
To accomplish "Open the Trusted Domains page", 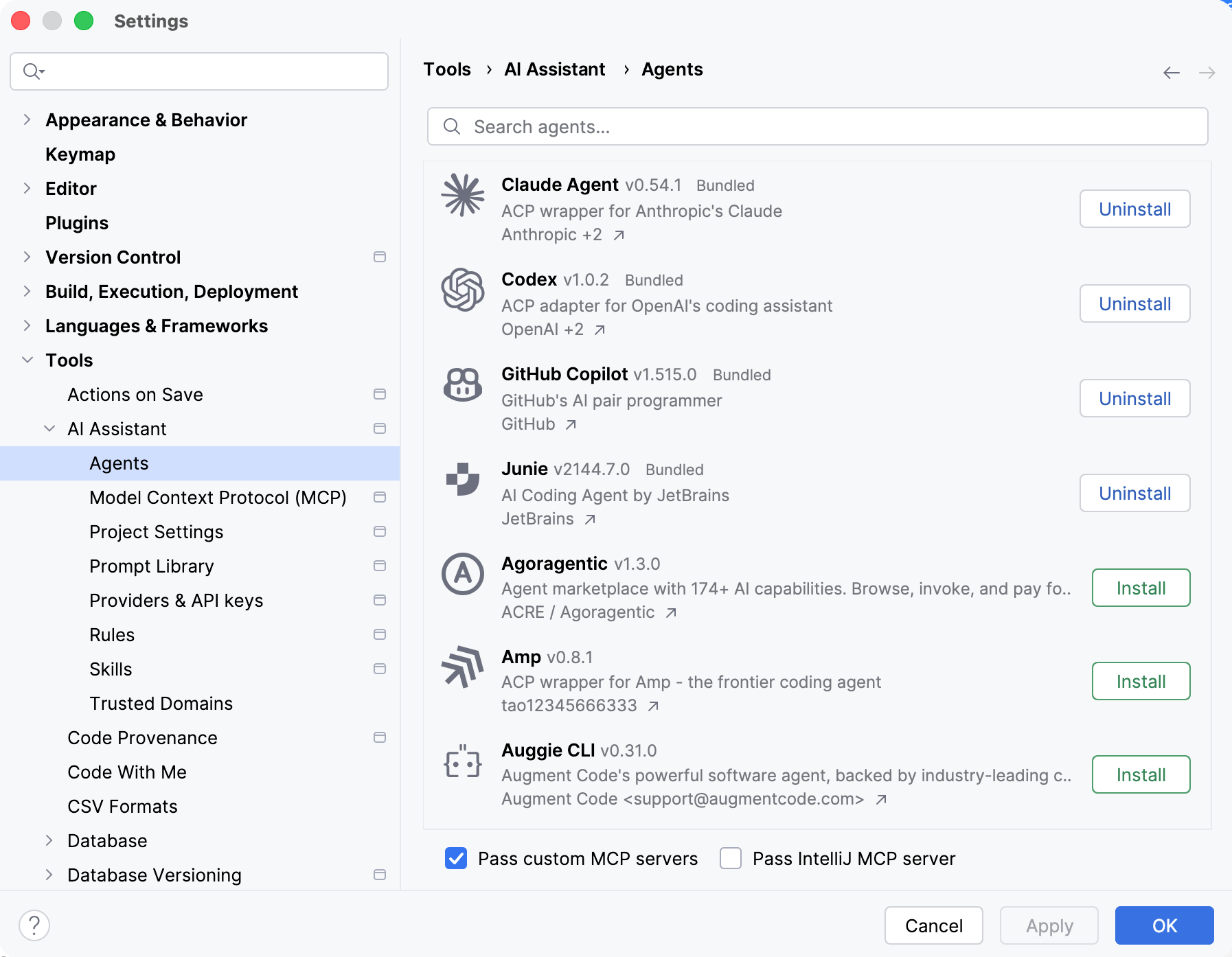I will [x=161, y=704].
